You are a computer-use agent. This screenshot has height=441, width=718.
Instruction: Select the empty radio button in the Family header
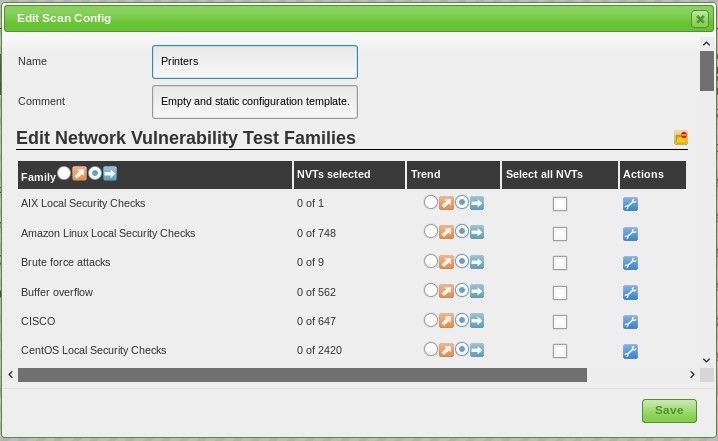click(x=64, y=173)
